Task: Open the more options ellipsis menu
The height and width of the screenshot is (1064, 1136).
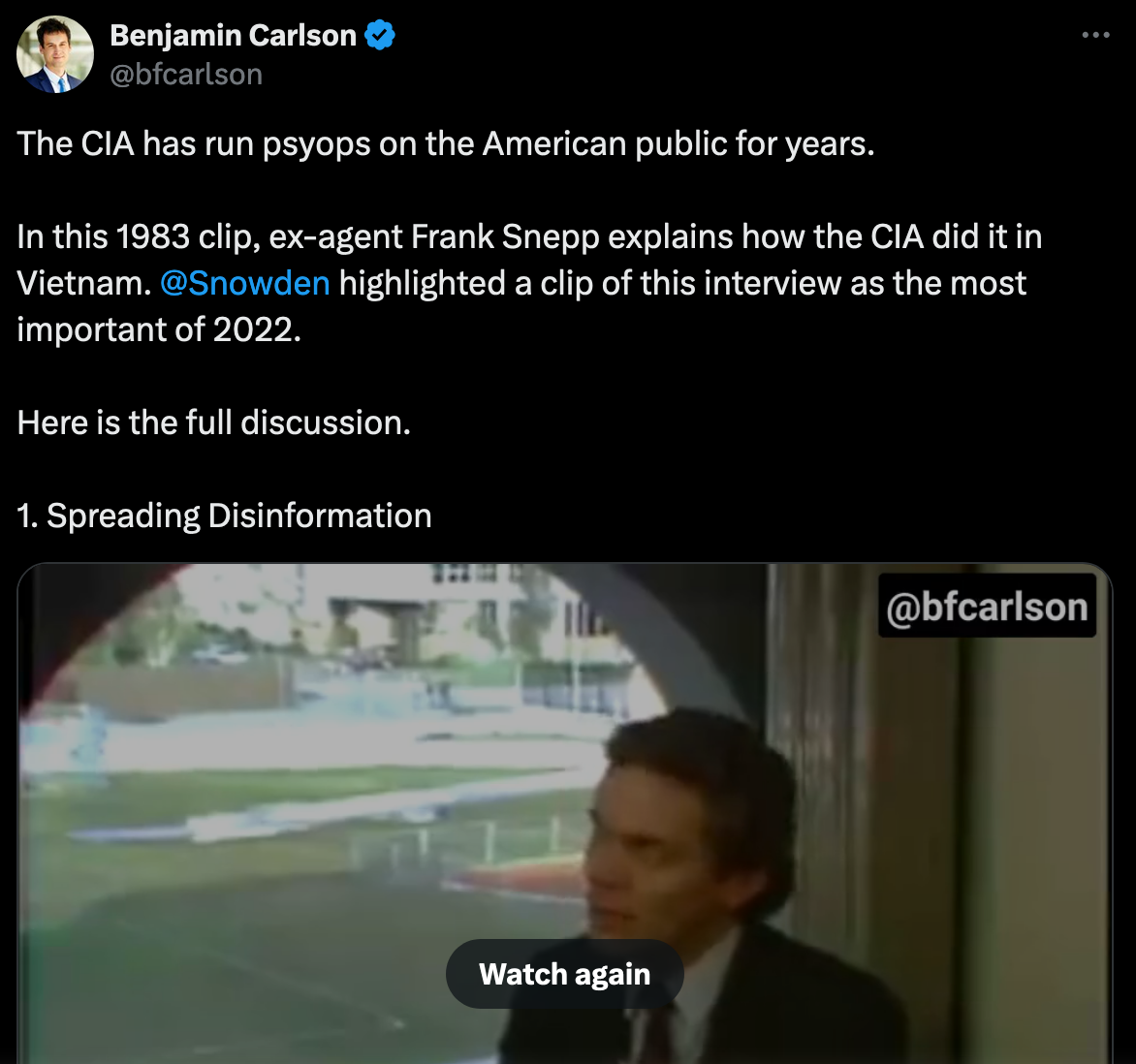Action: 1094,35
